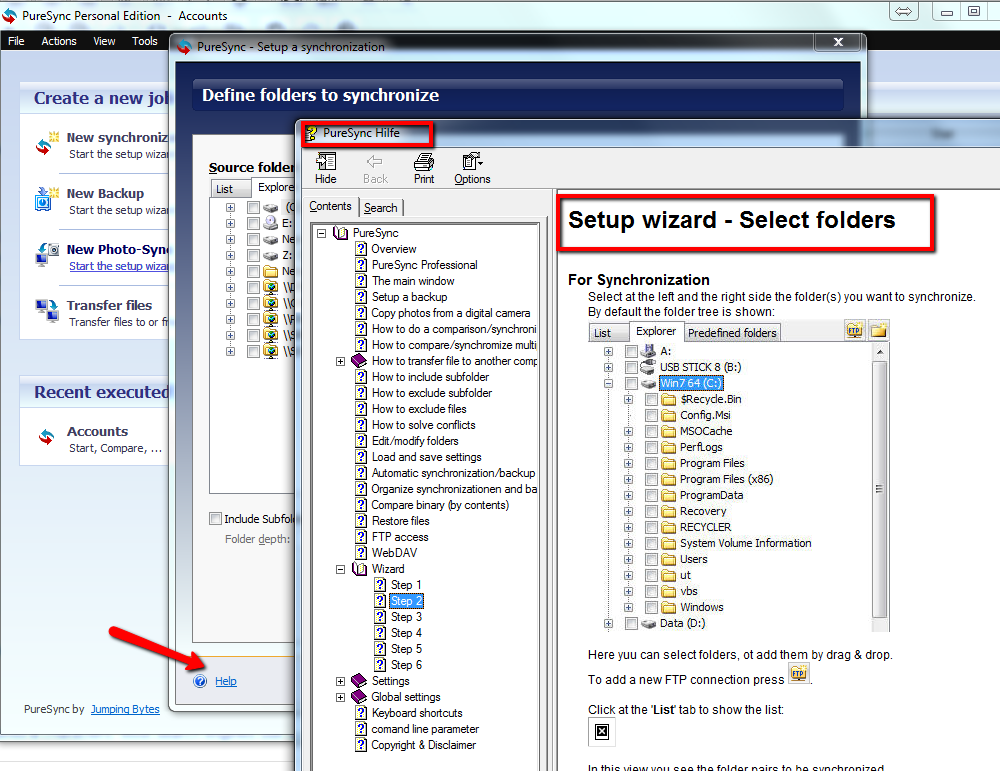Image resolution: width=1000 pixels, height=771 pixels.
Task: Click the Settings book icon in contents
Action: pos(359,680)
